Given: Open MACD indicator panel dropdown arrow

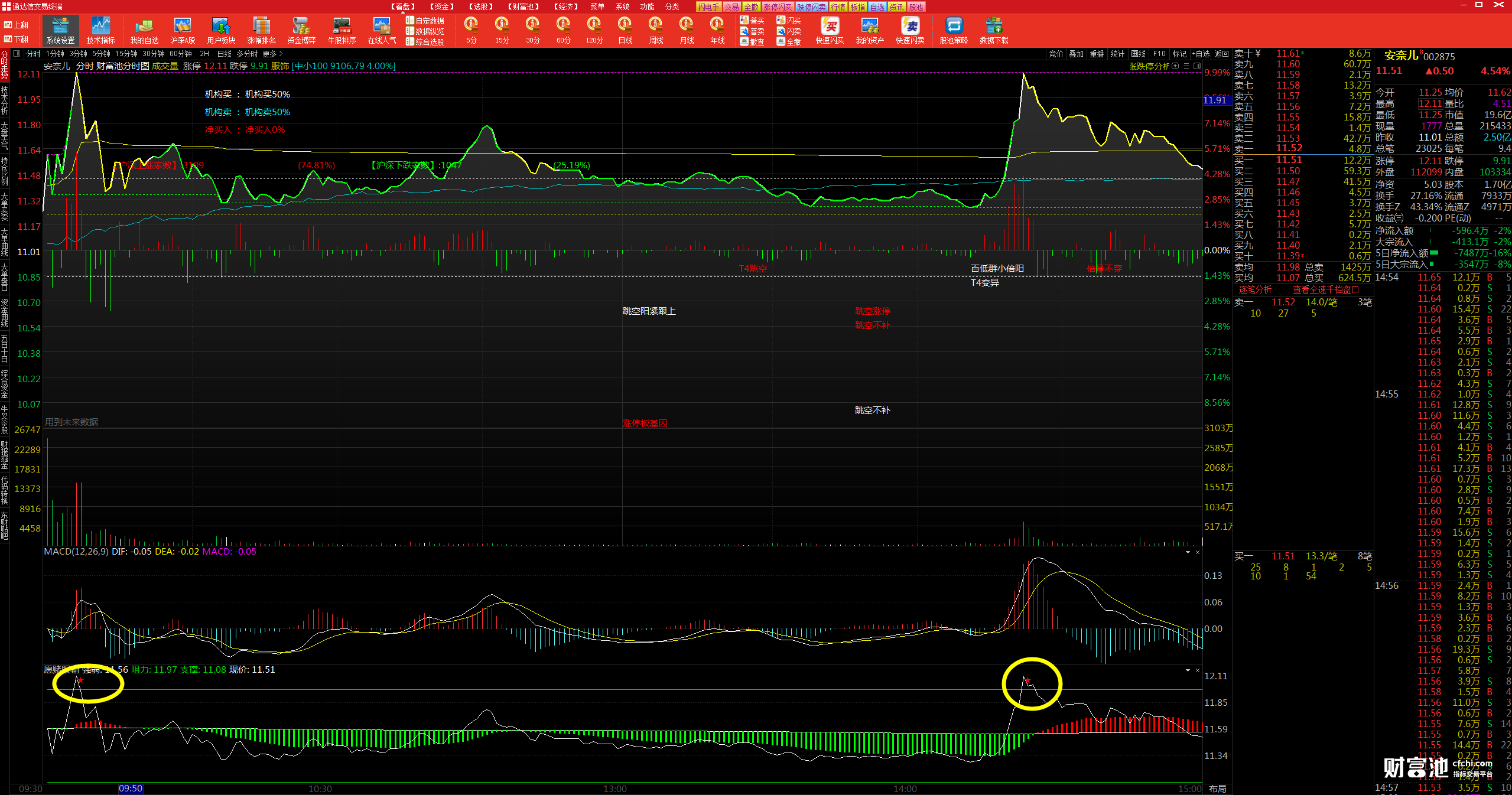Looking at the screenshot, I should coord(1188,552).
